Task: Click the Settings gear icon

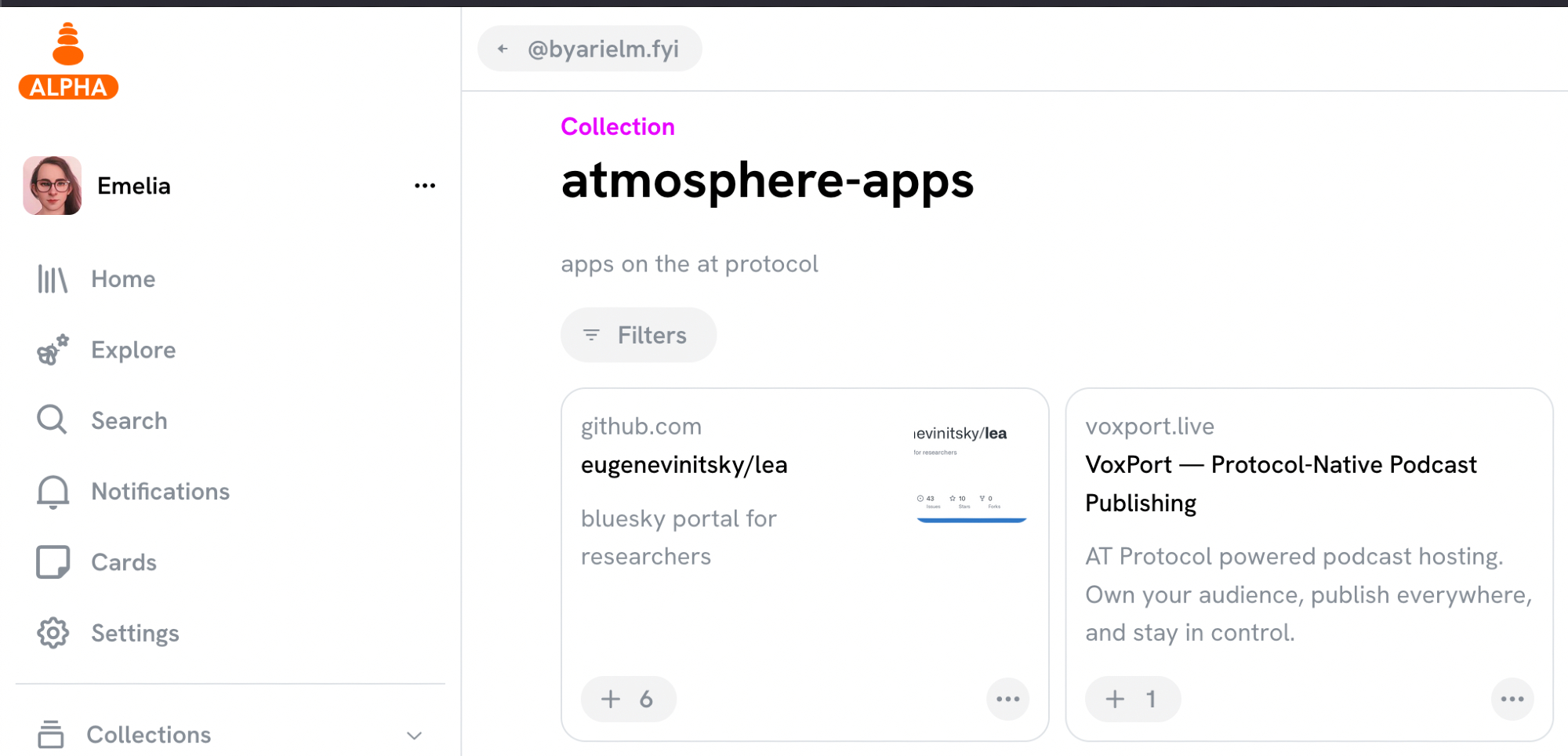Action: 53,633
